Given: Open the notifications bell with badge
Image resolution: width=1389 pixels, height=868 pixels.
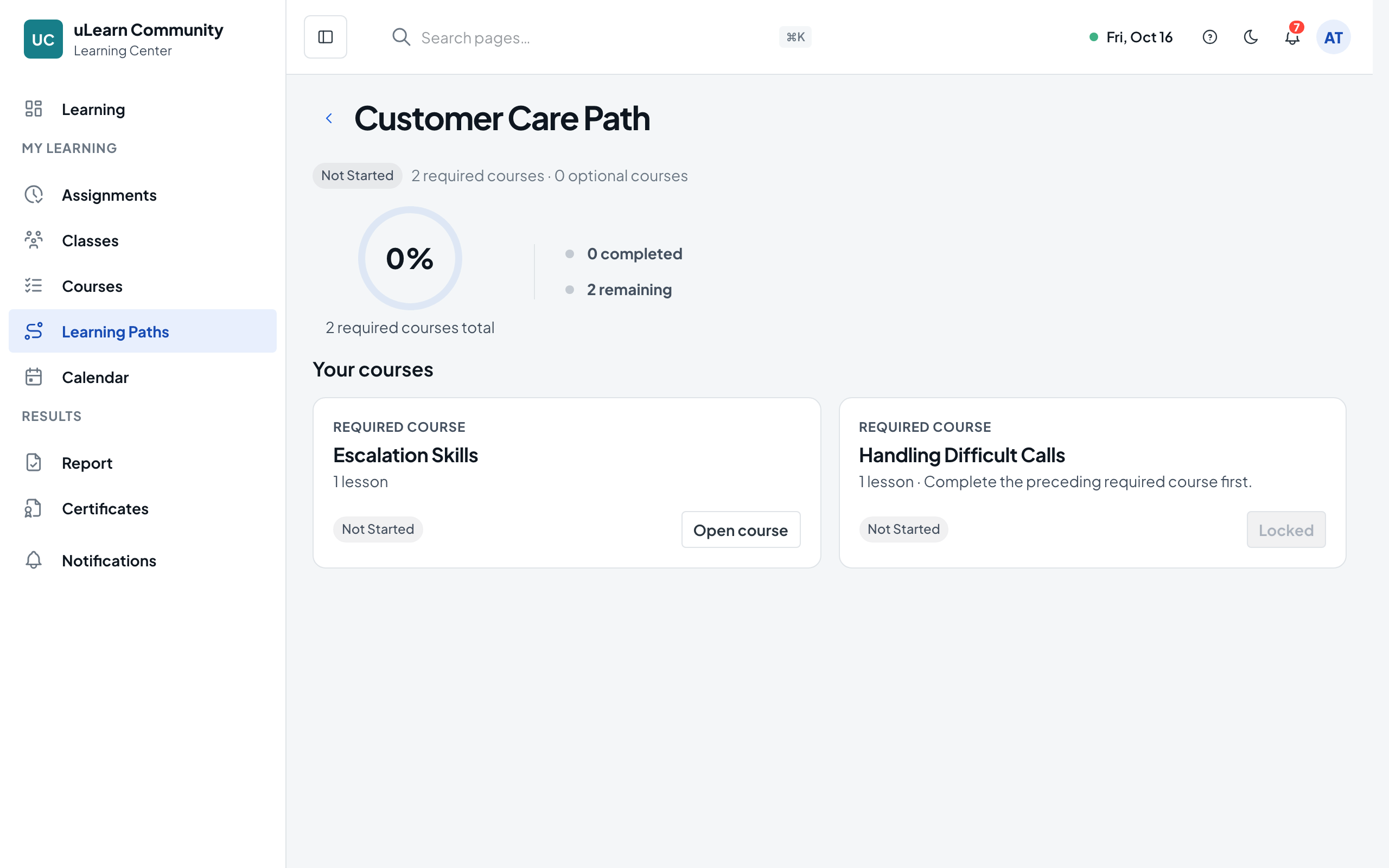Looking at the screenshot, I should pos(1292,36).
